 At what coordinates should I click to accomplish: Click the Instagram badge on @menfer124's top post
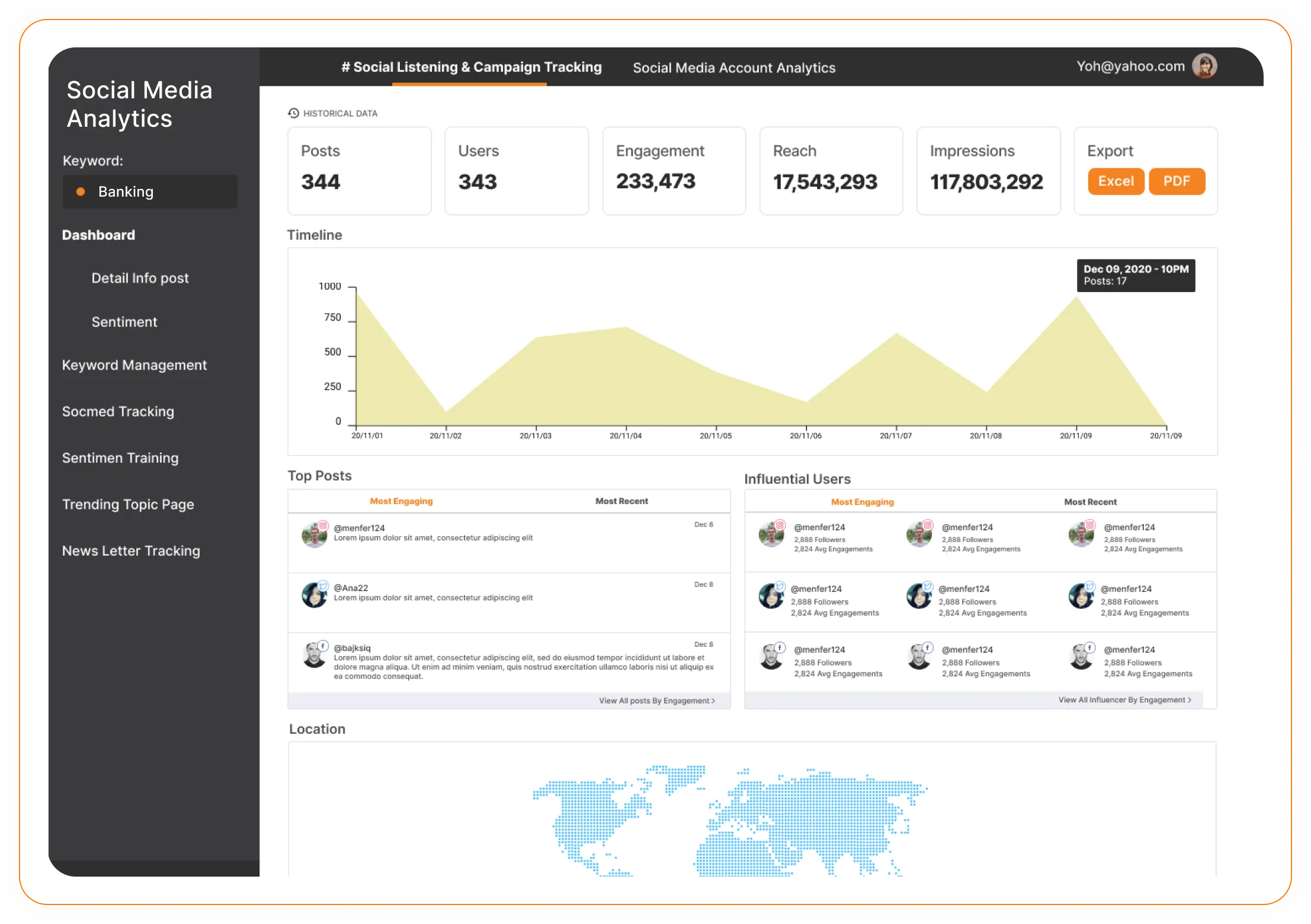323,525
